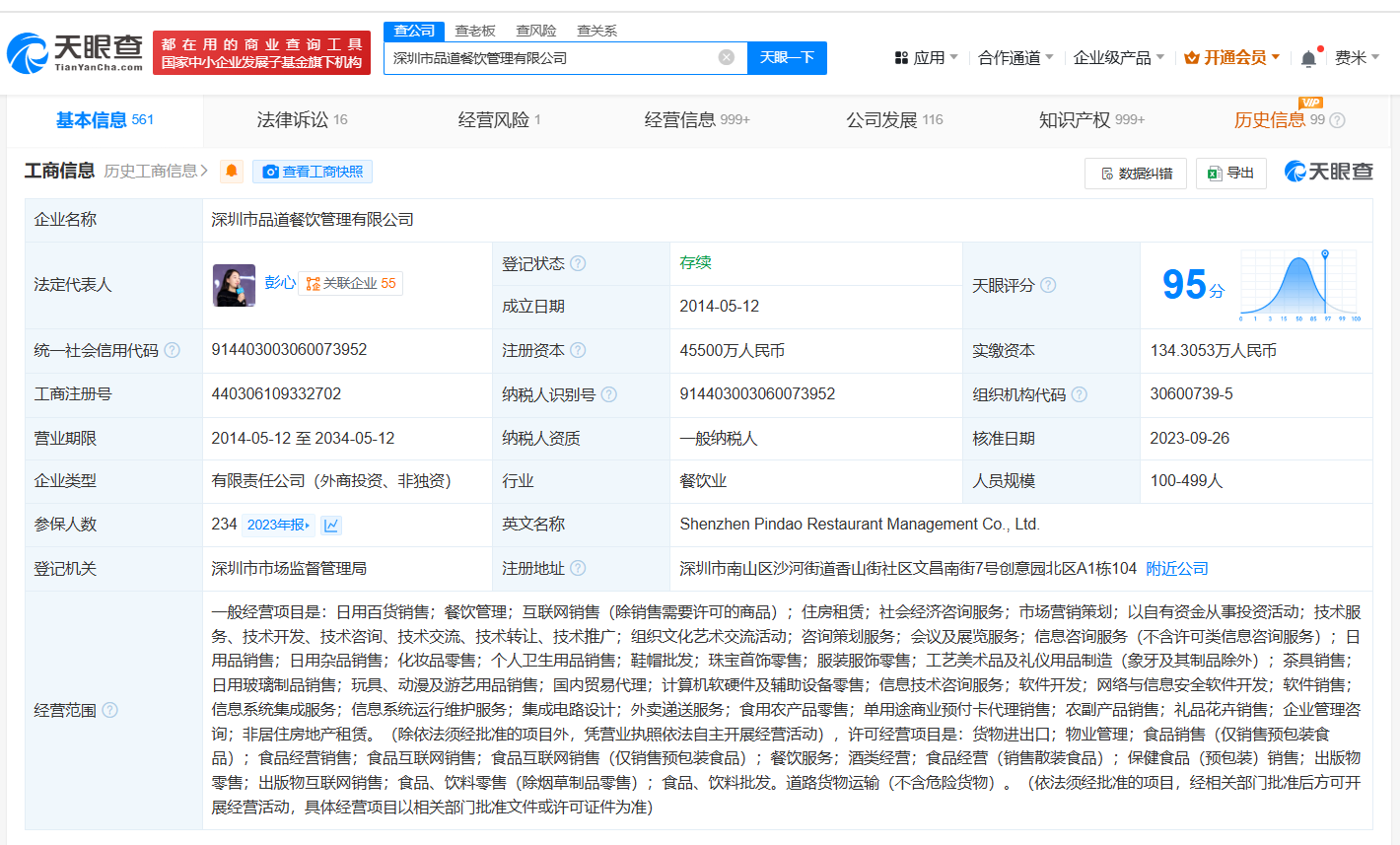This screenshot has width=1400, height=845.
Task: Click the 天眼一下 search button
Action: tap(787, 58)
